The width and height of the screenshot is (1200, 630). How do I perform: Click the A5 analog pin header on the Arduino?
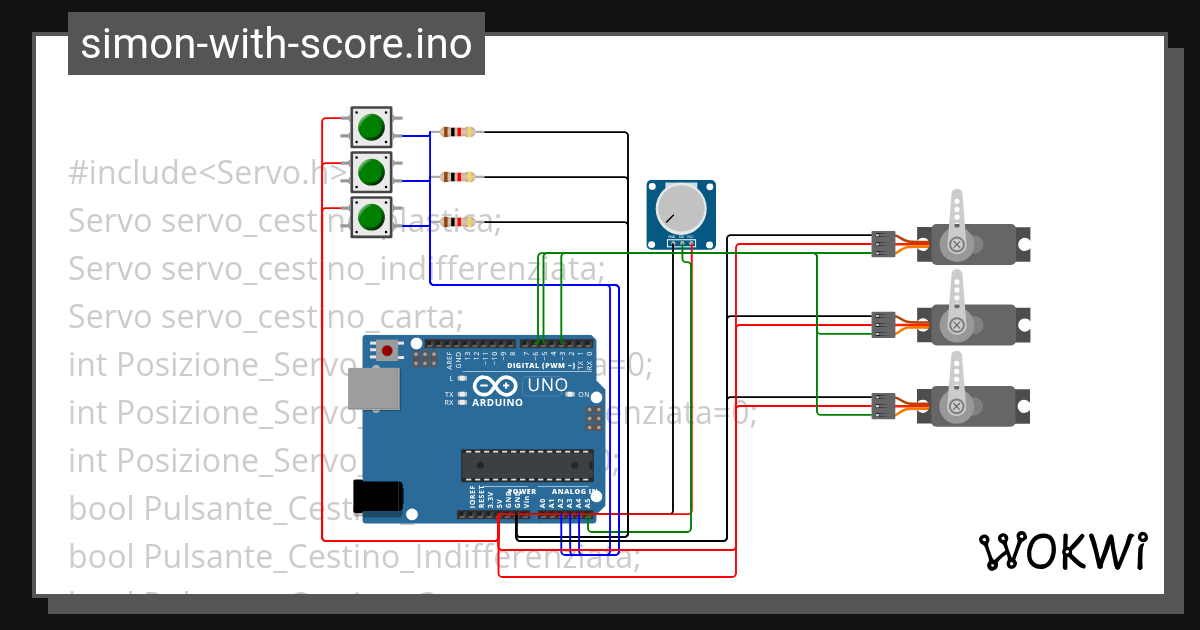588,515
